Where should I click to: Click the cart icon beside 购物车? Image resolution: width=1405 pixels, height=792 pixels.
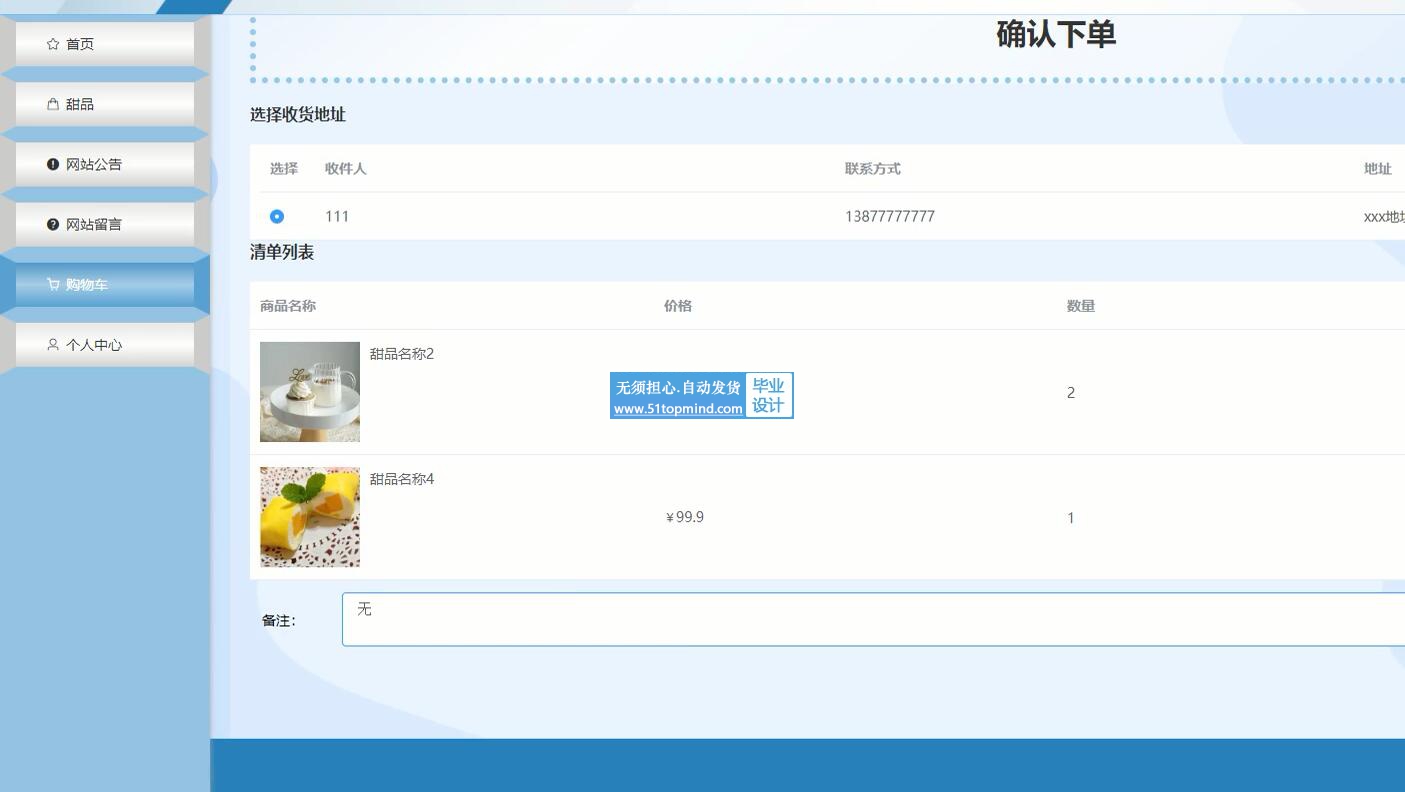coord(53,284)
